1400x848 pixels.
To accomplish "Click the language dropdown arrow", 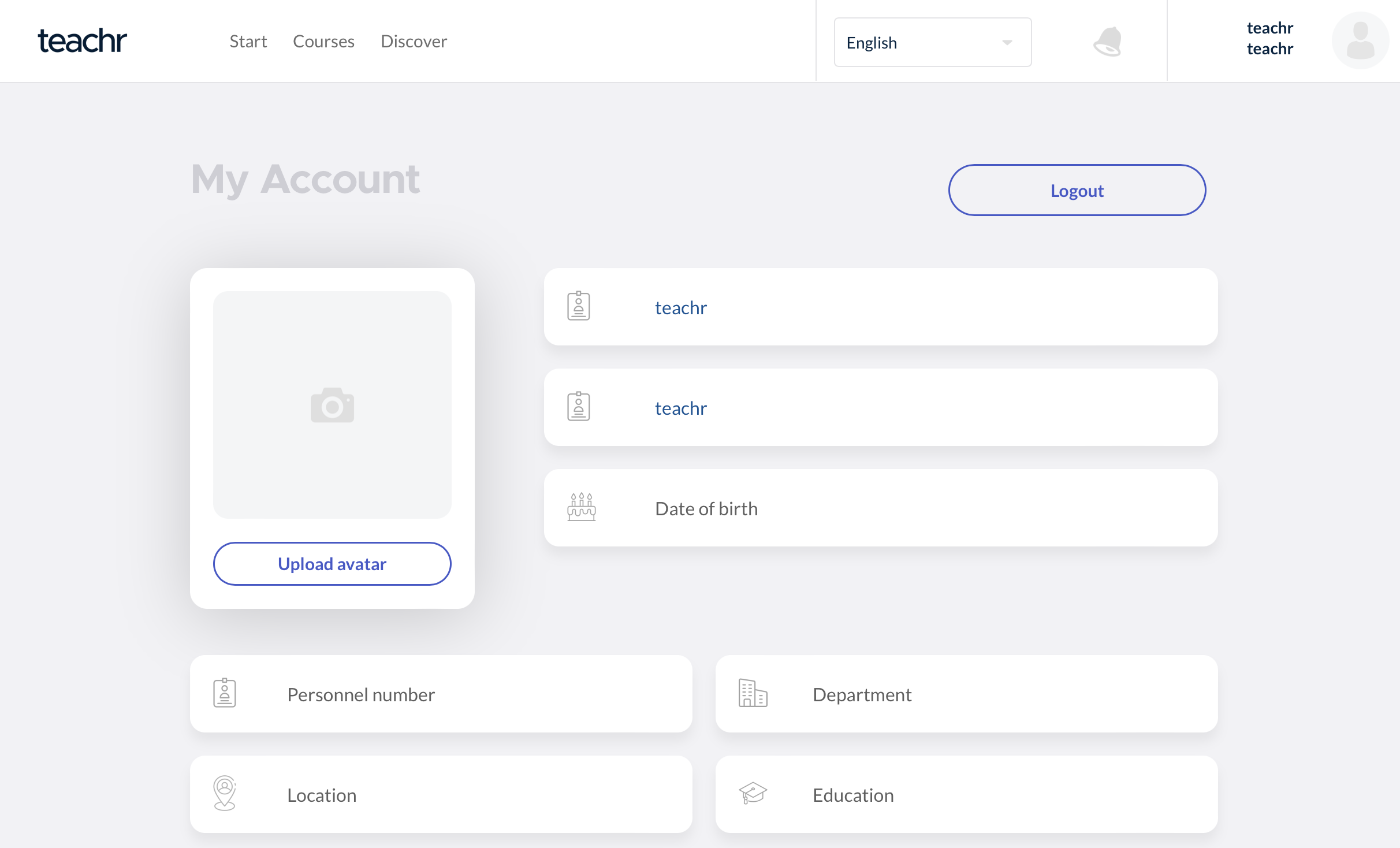I will [1007, 42].
